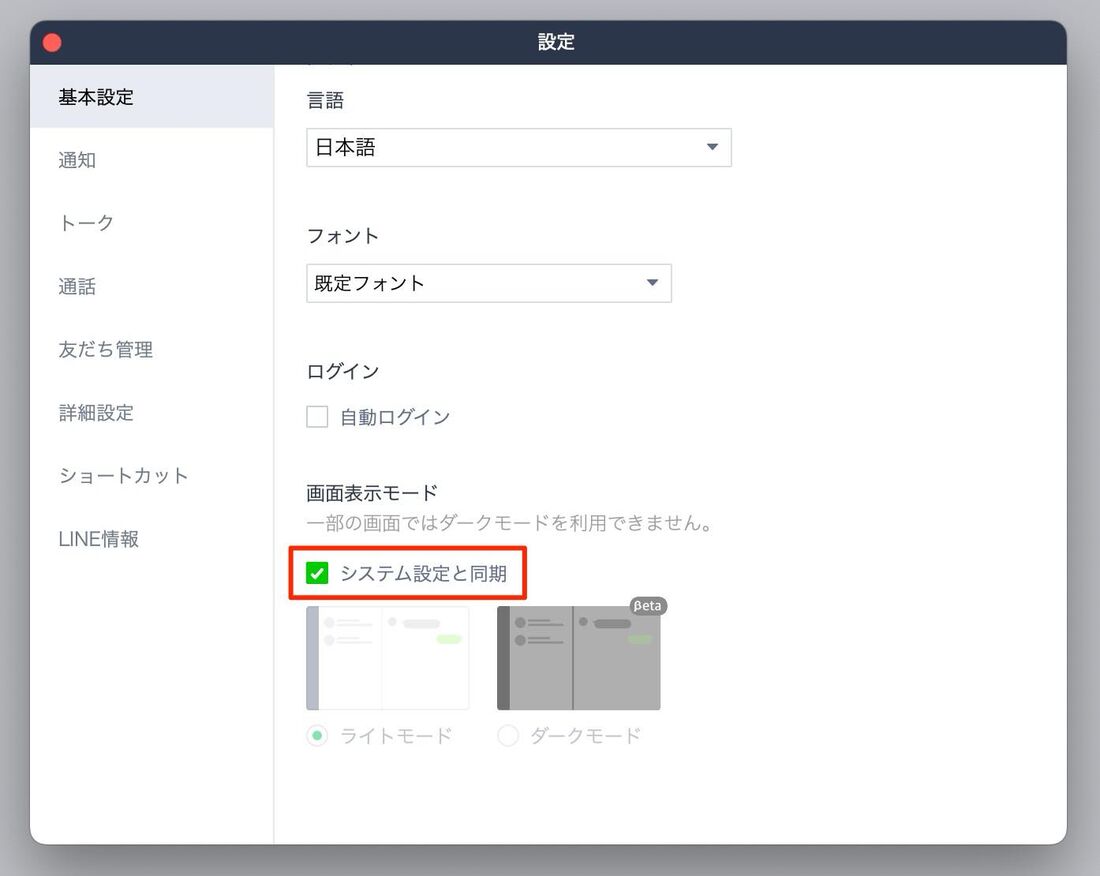This screenshot has width=1100, height=876.
Task: Click the light mode preview thumbnail
Action: (387, 658)
